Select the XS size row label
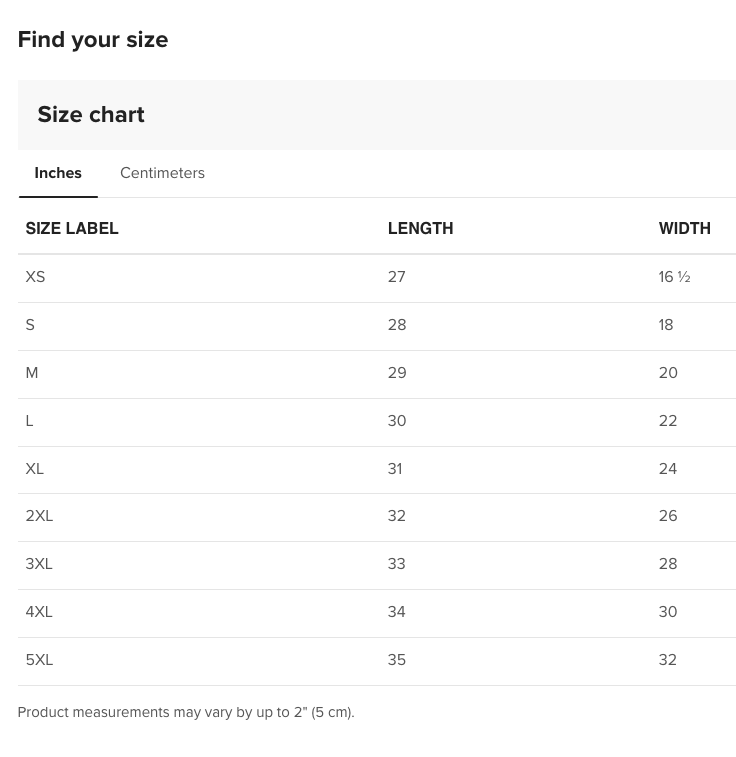The width and height of the screenshot is (736, 757). [x=35, y=277]
